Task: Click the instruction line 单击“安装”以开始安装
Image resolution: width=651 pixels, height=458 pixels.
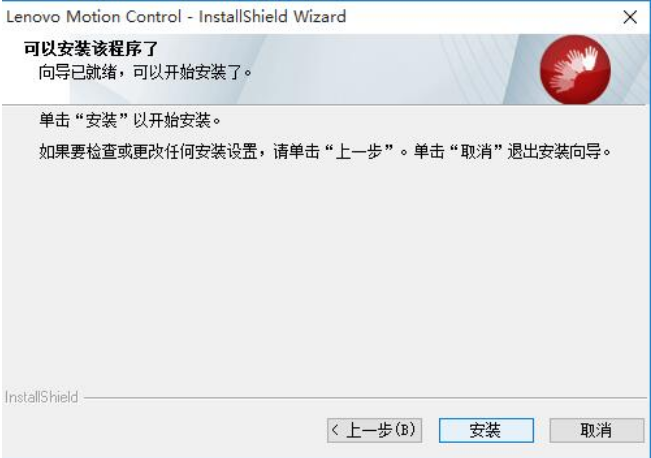Action: point(130,120)
